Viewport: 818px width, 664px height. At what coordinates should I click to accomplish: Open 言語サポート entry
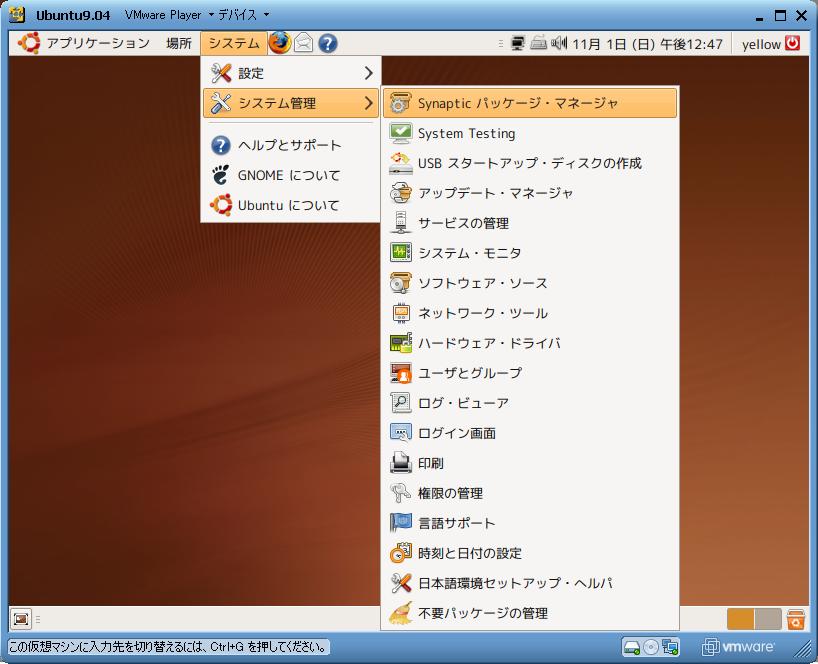(530, 523)
